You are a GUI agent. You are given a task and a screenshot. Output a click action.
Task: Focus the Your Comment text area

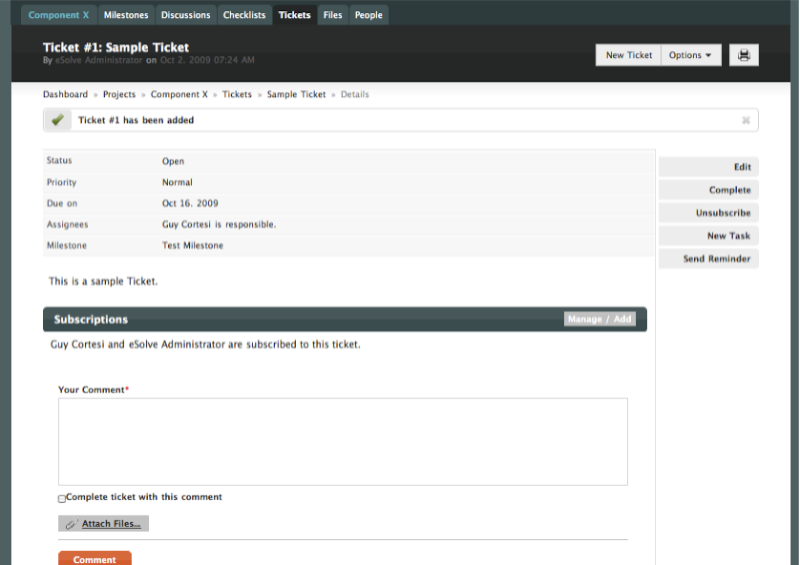tap(343, 442)
